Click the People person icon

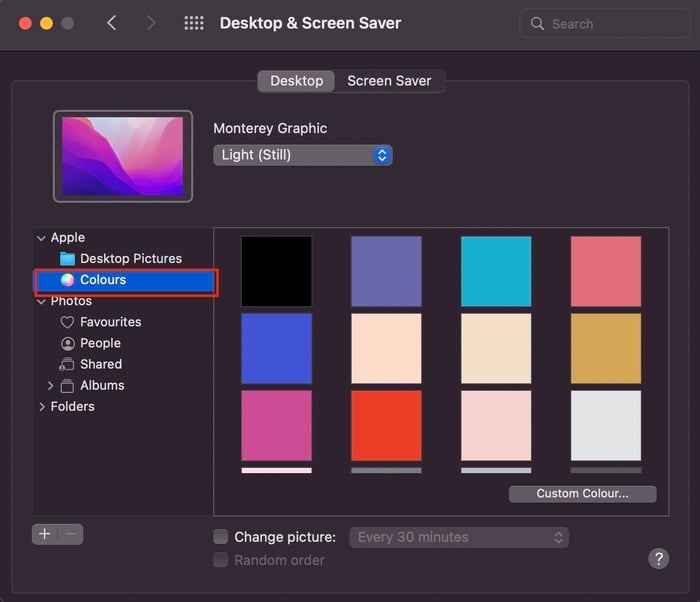[67, 343]
